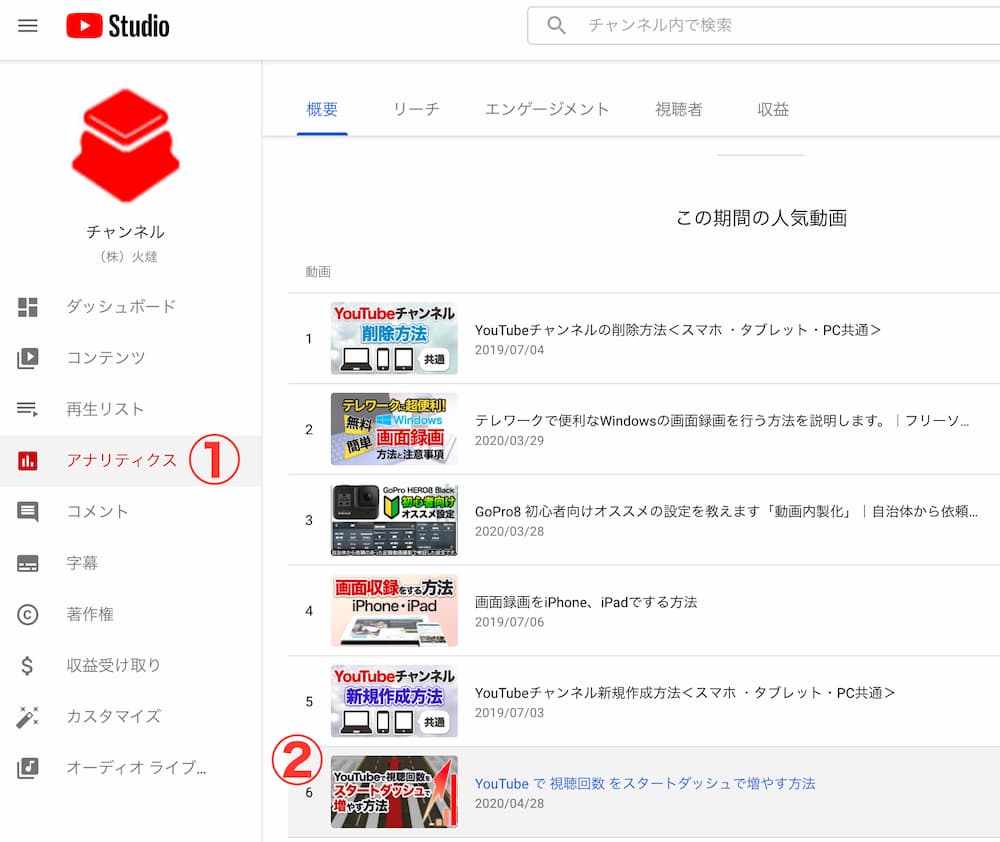Open 再生リスト in the sidebar
Screen dimensions: 1000x842
131,409
